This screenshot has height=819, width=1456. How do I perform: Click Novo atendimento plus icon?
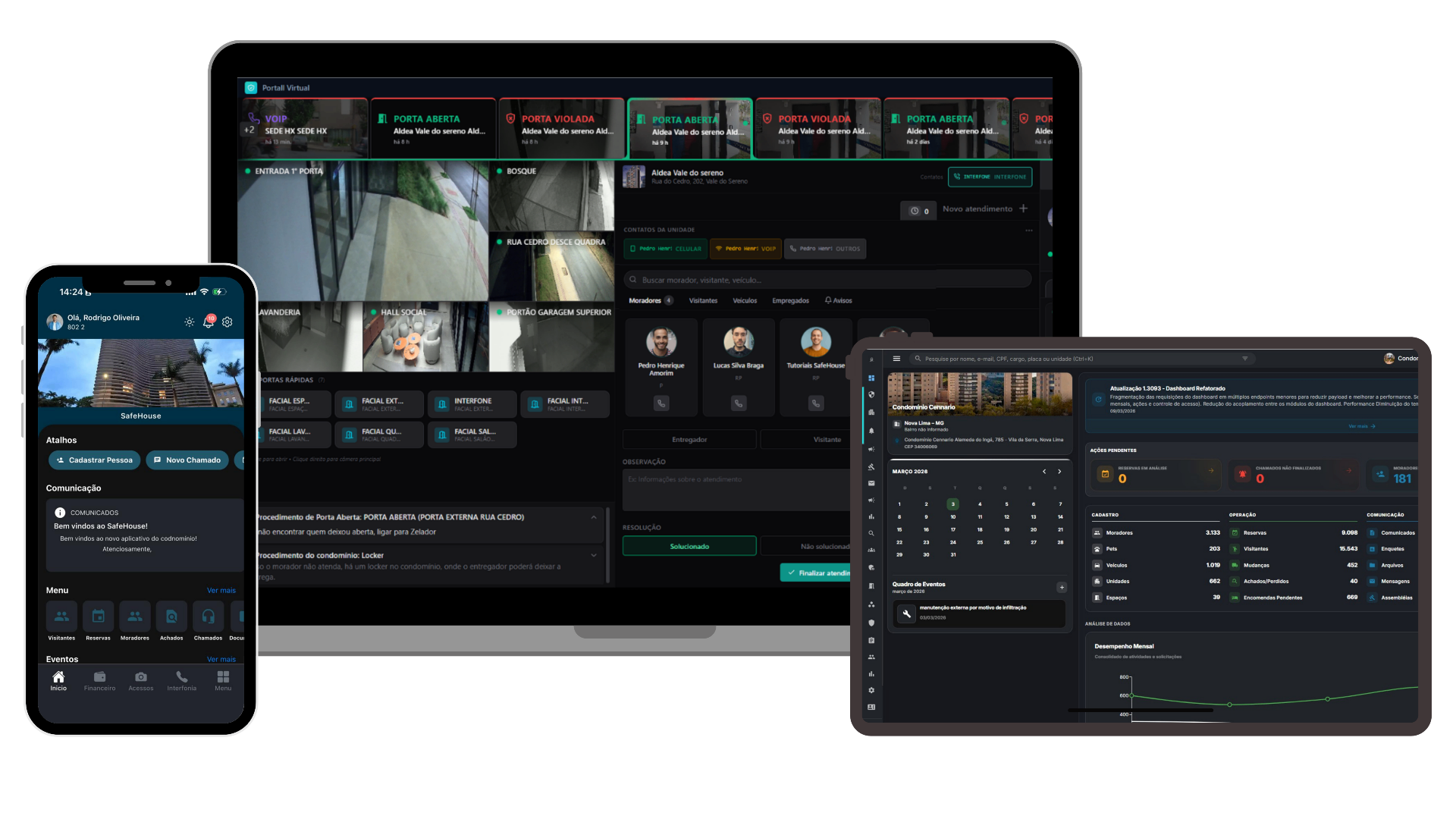pos(1024,209)
